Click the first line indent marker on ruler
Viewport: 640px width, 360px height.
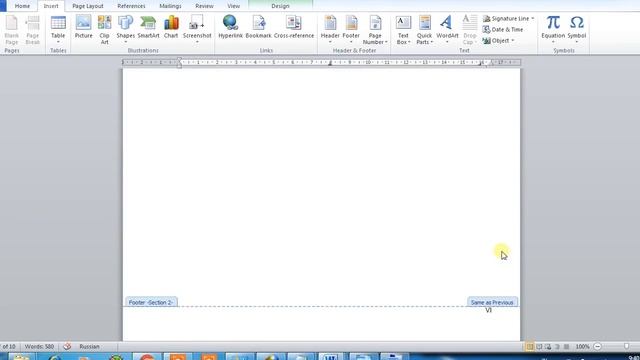click(x=179, y=60)
